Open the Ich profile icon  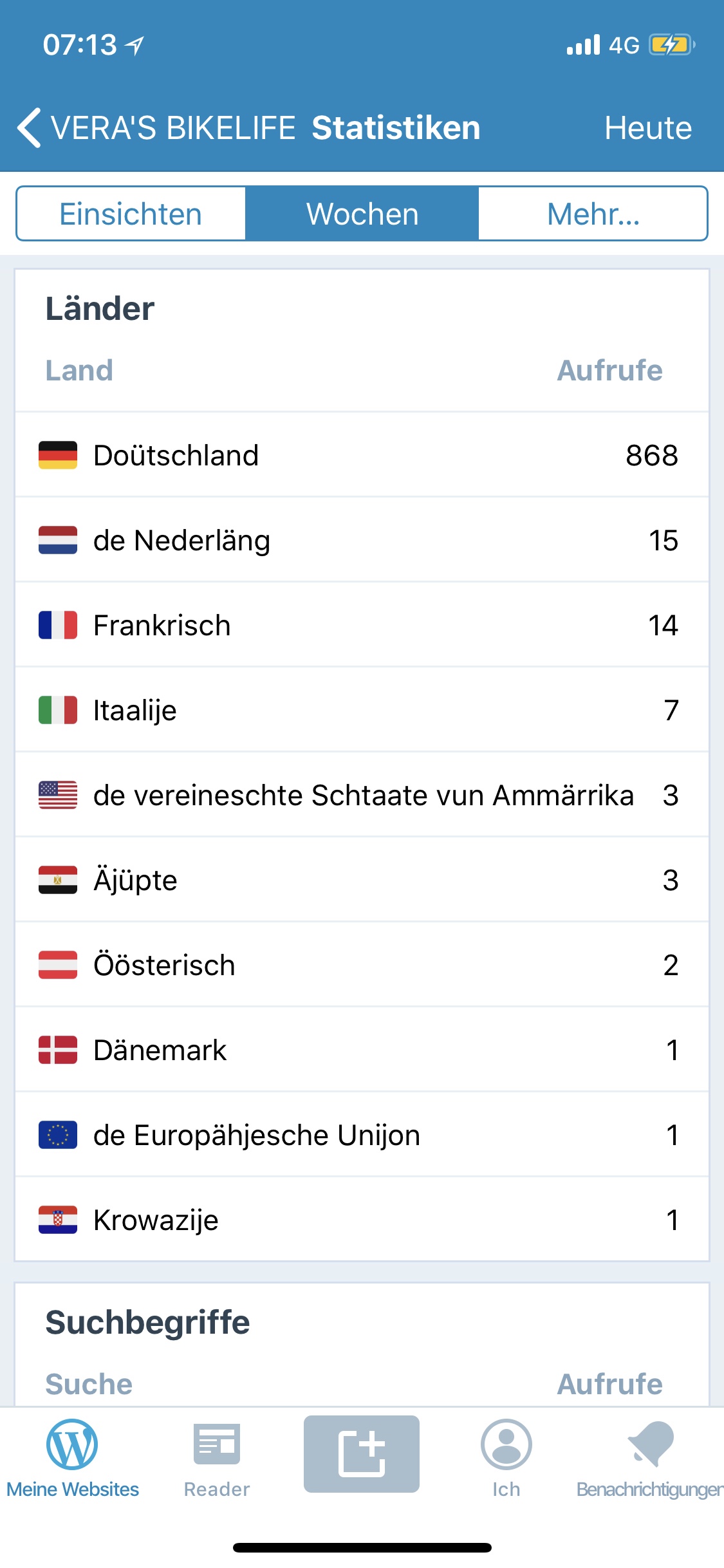pyautogui.click(x=506, y=1444)
